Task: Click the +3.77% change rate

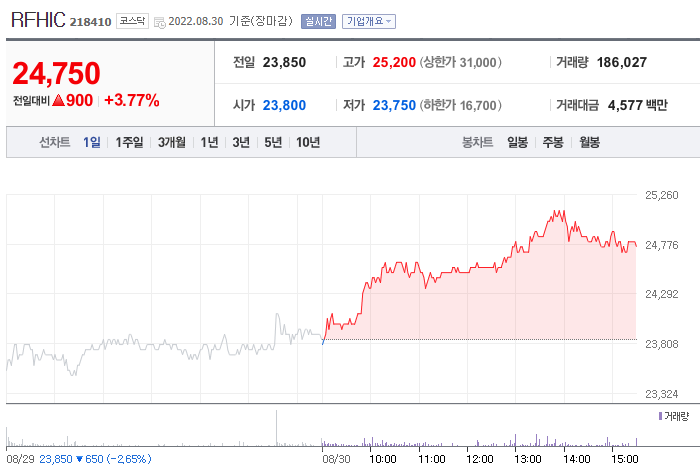Action: (132, 100)
